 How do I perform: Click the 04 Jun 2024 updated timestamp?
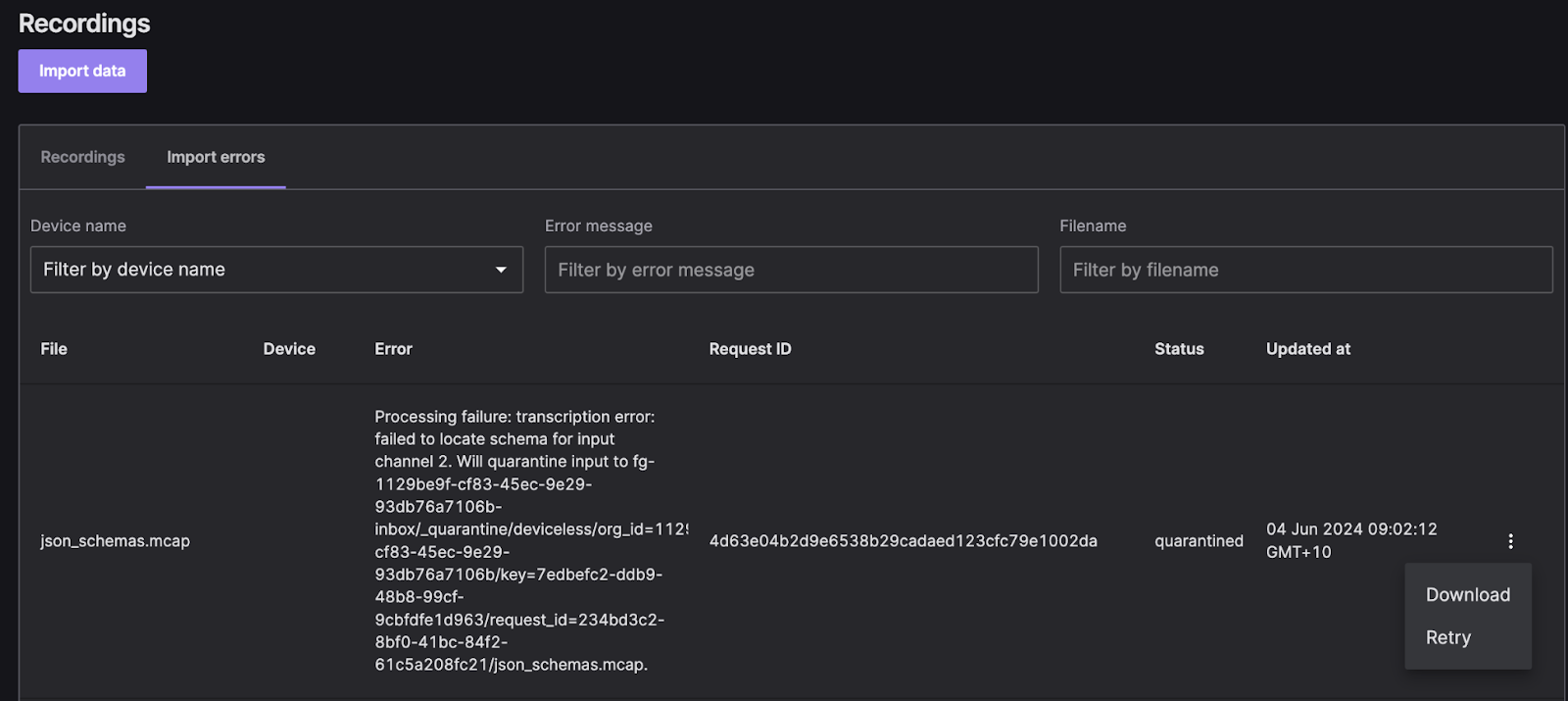(1350, 540)
